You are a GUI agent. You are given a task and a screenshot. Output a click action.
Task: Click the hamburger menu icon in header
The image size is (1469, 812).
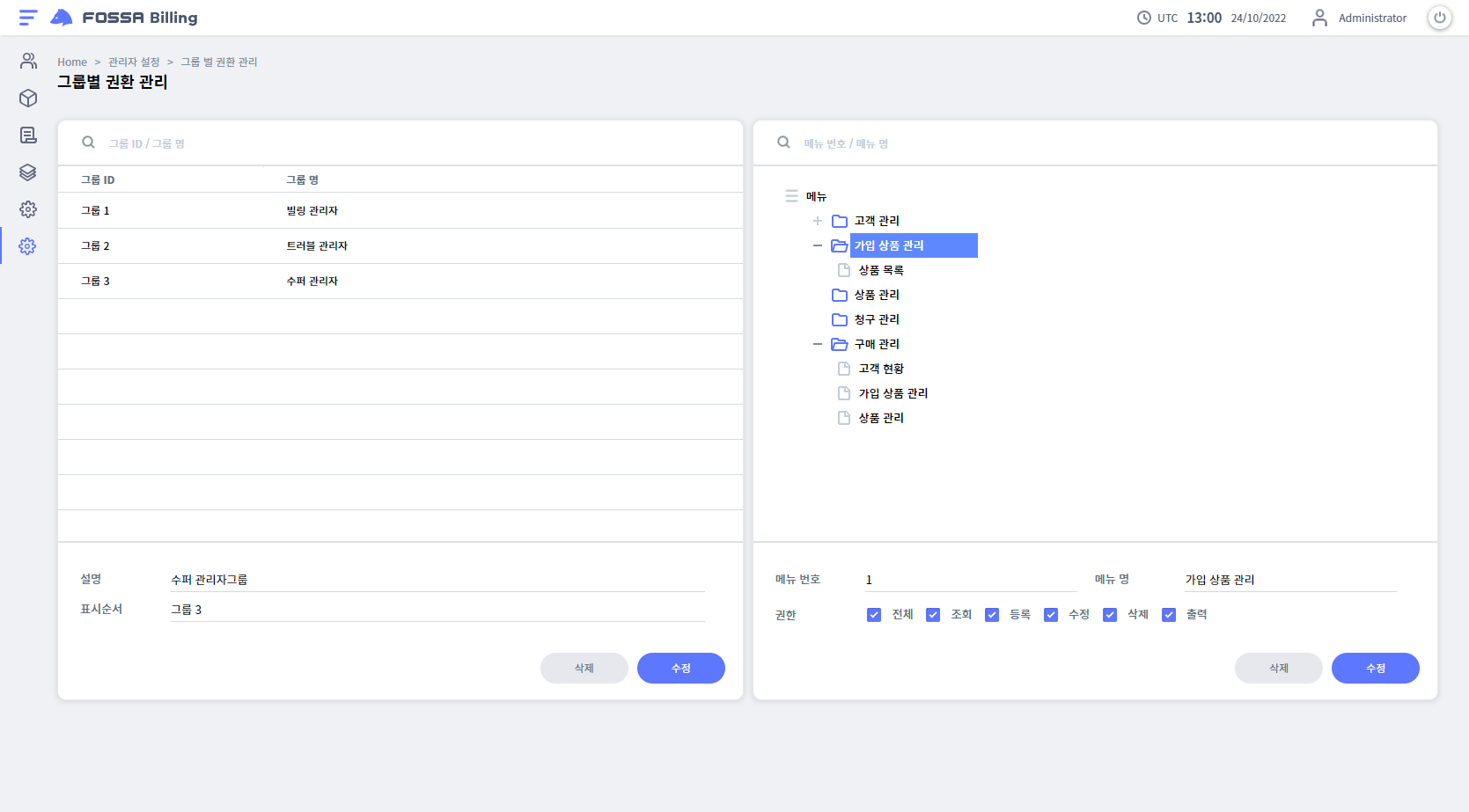(x=28, y=18)
